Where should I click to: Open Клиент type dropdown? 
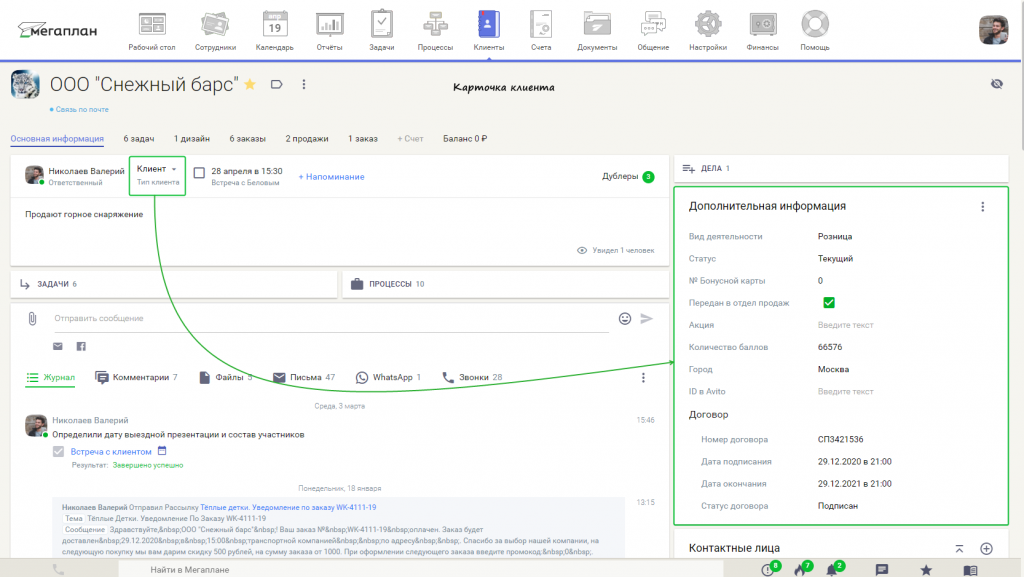(x=157, y=169)
